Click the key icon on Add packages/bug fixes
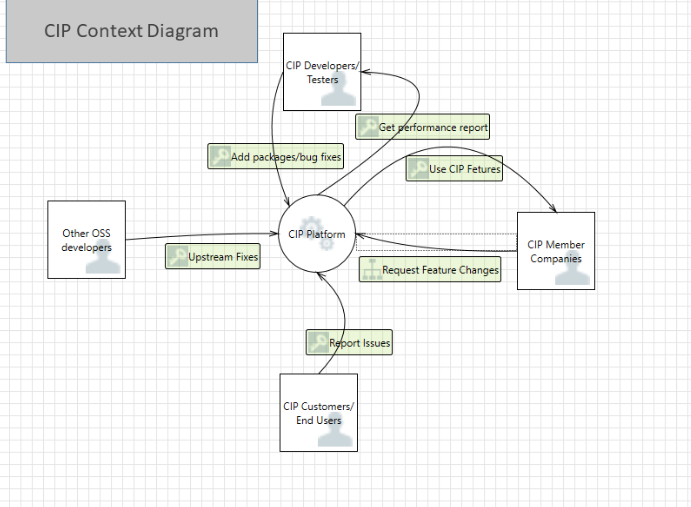 220,156
